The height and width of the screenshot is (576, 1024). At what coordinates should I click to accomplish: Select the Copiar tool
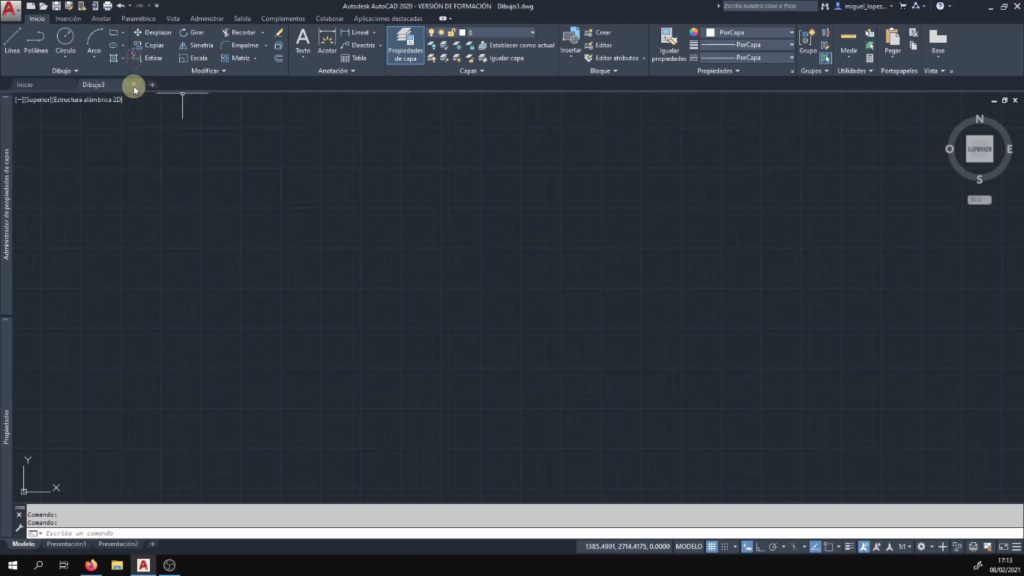pos(149,45)
